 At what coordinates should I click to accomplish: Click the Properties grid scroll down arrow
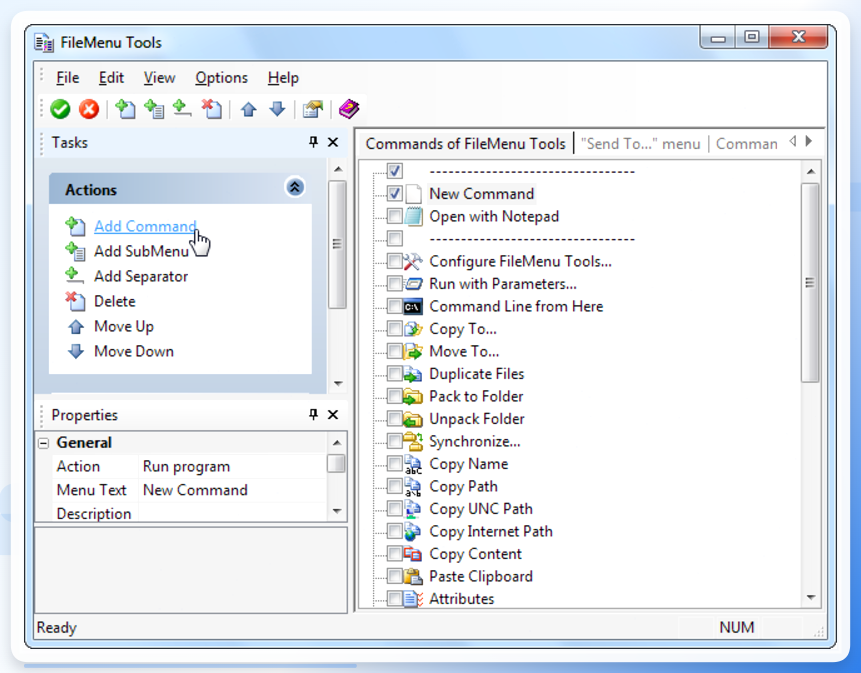pos(337,511)
